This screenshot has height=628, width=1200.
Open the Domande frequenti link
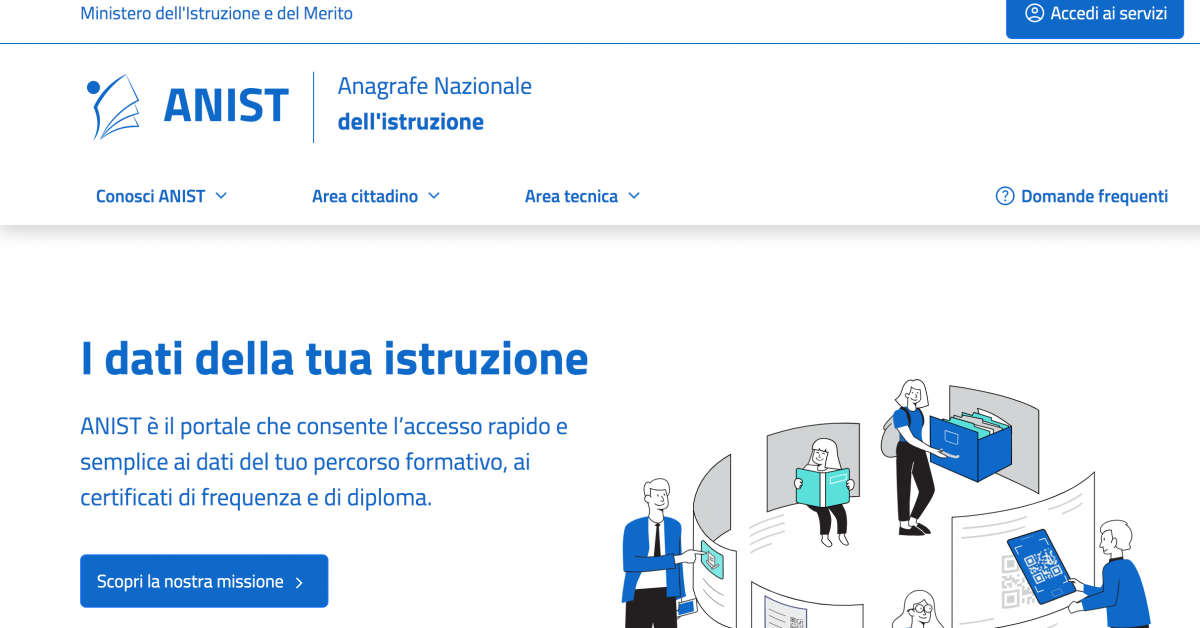pos(1082,196)
